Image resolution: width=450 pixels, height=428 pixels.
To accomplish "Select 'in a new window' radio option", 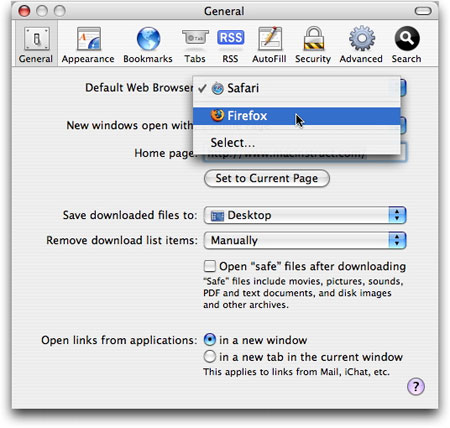I will click(x=210, y=340).
